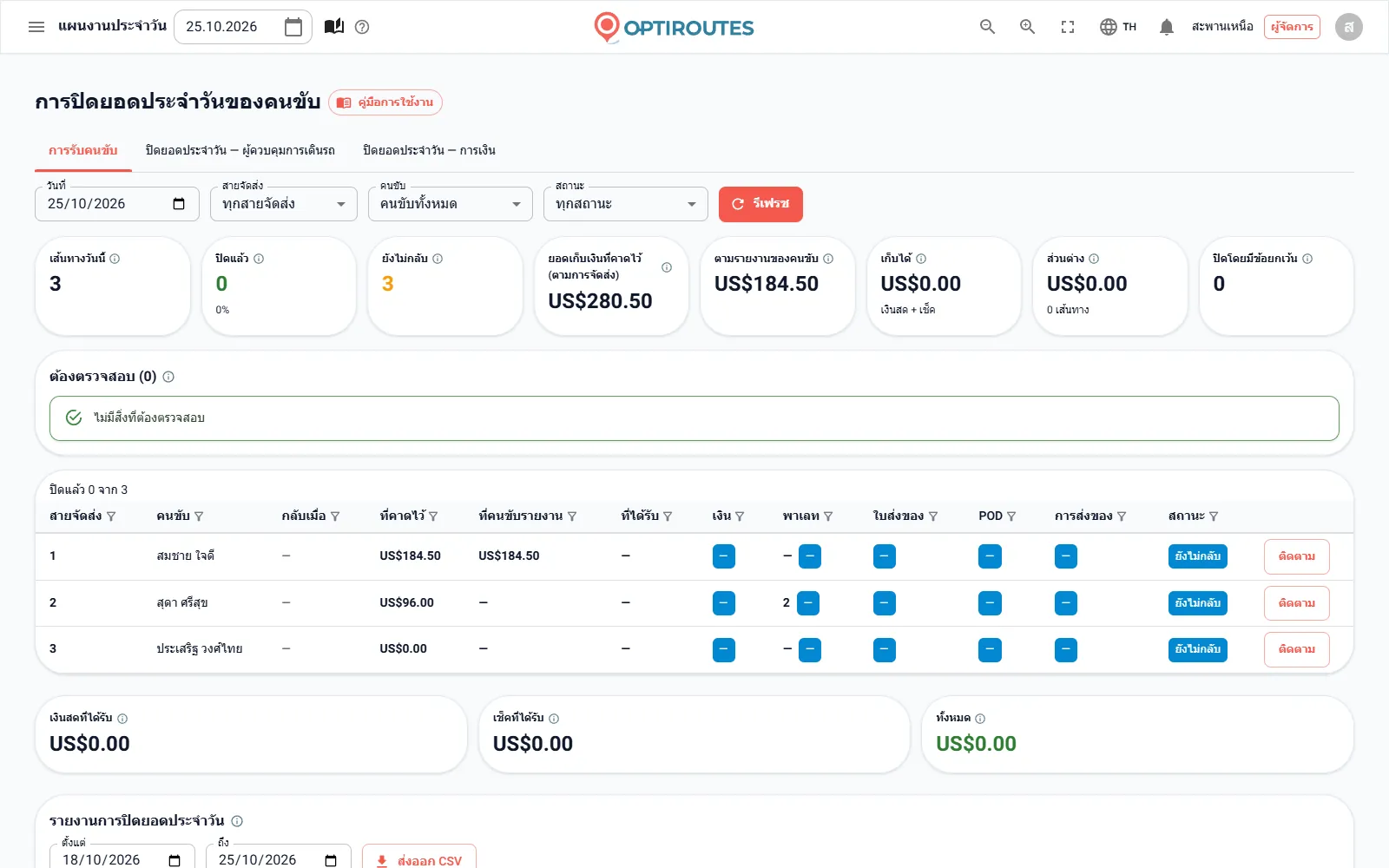Screen dimensions: 1389x868
Task: Click the red รีเฟรช refresh button
Action: click(x=760, y=204)
